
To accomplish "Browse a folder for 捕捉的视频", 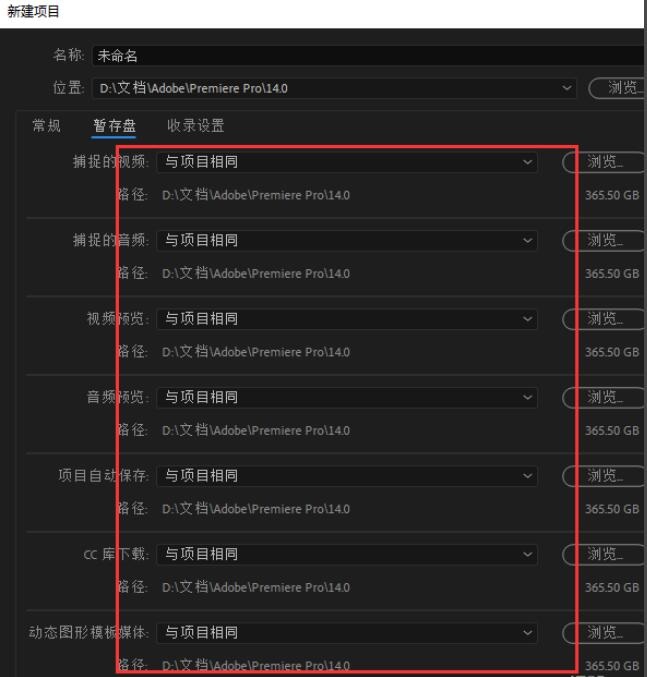I will [604, 162].
